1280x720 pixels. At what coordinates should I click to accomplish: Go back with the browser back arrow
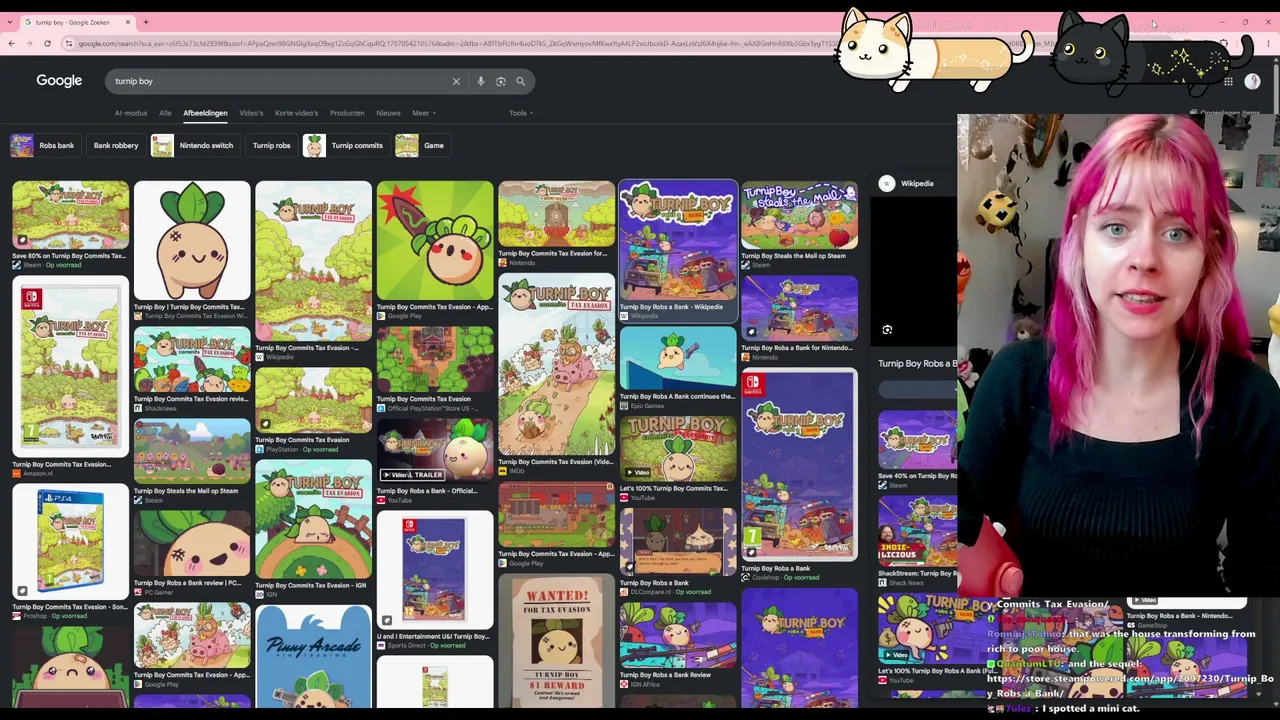(x=11, y=43)
